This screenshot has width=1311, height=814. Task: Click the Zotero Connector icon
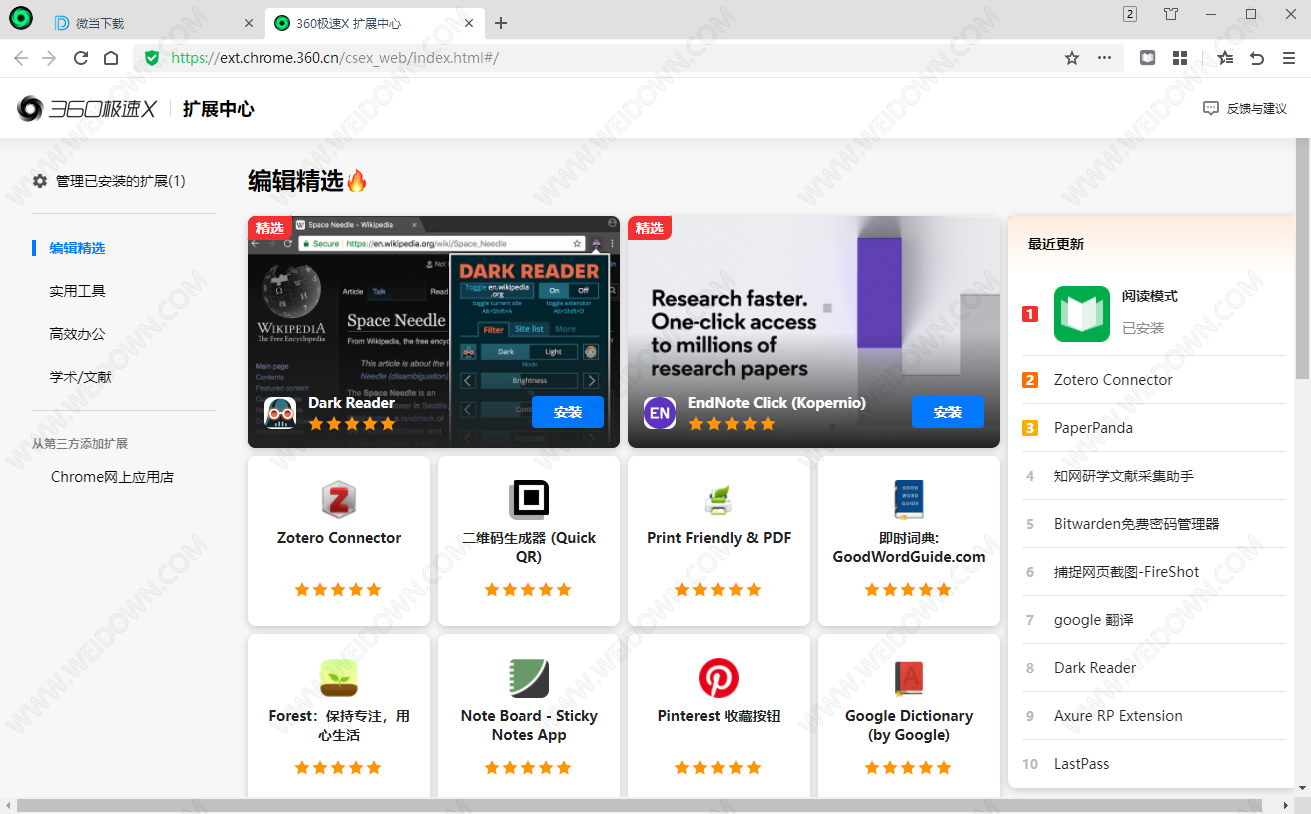[x=339, y=498]
